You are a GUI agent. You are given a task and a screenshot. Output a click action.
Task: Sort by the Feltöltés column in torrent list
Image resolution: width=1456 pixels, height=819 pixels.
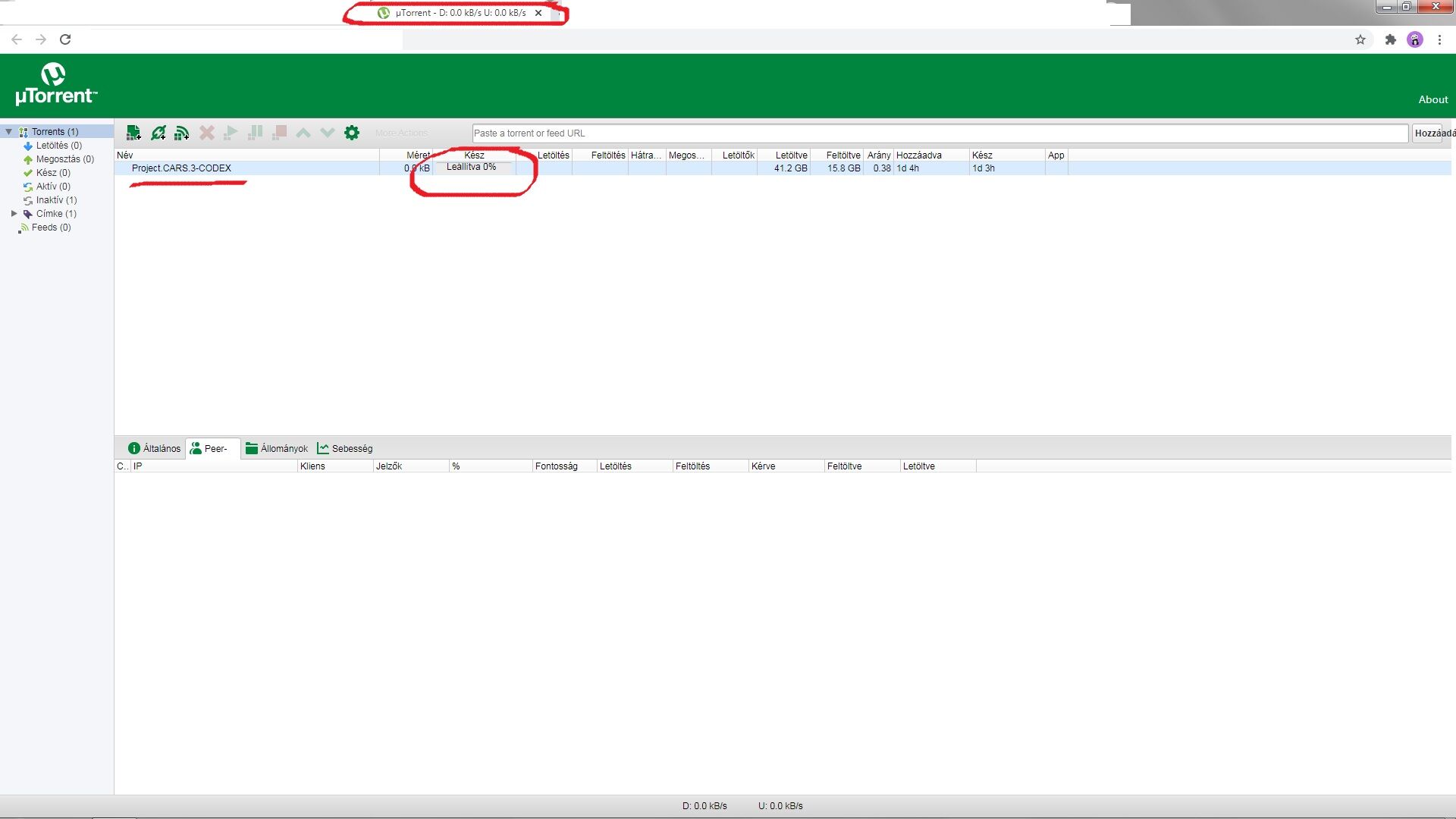coord(601,155)
